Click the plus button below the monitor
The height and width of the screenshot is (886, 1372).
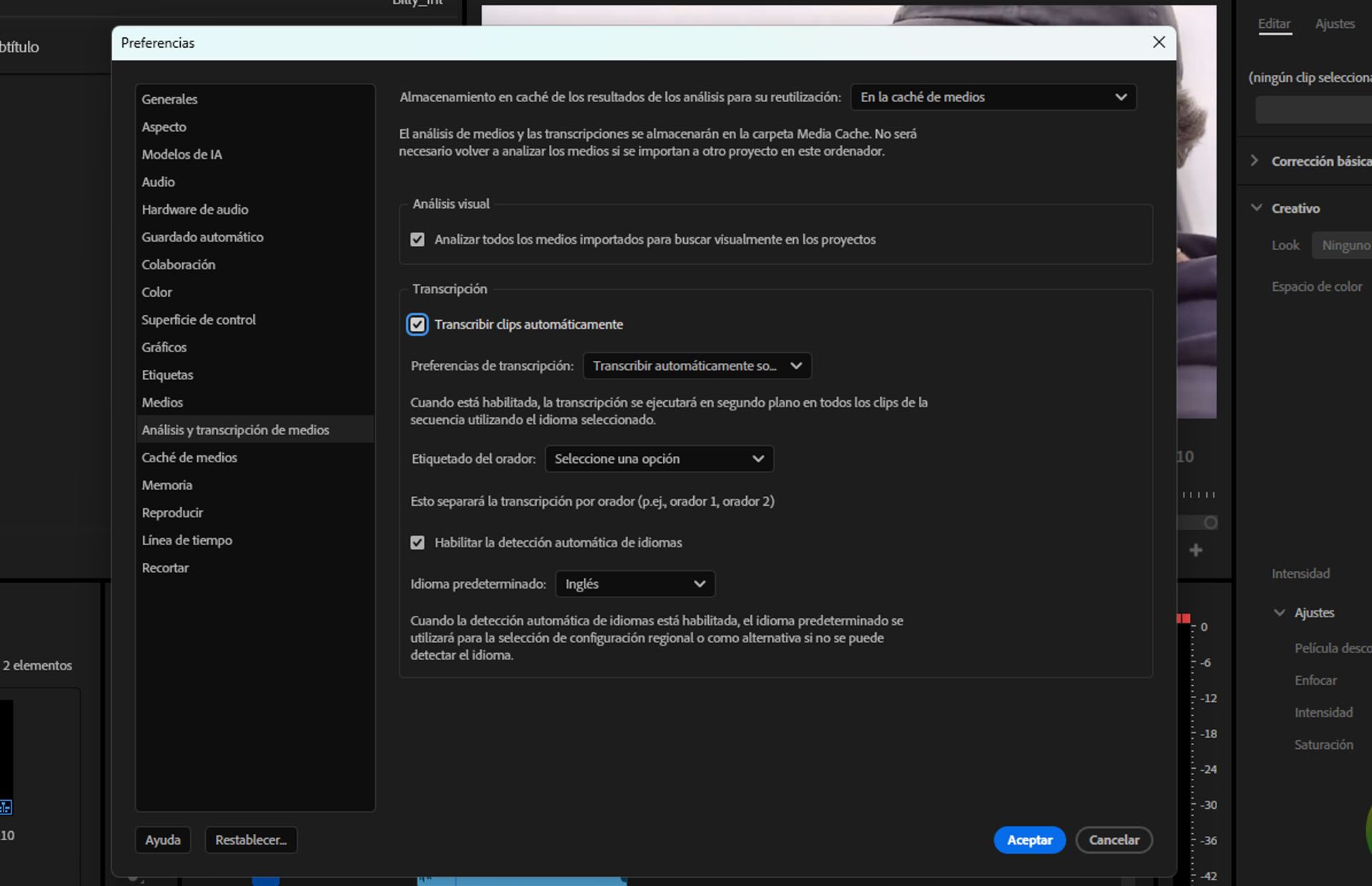click(x=1195, y=550)
